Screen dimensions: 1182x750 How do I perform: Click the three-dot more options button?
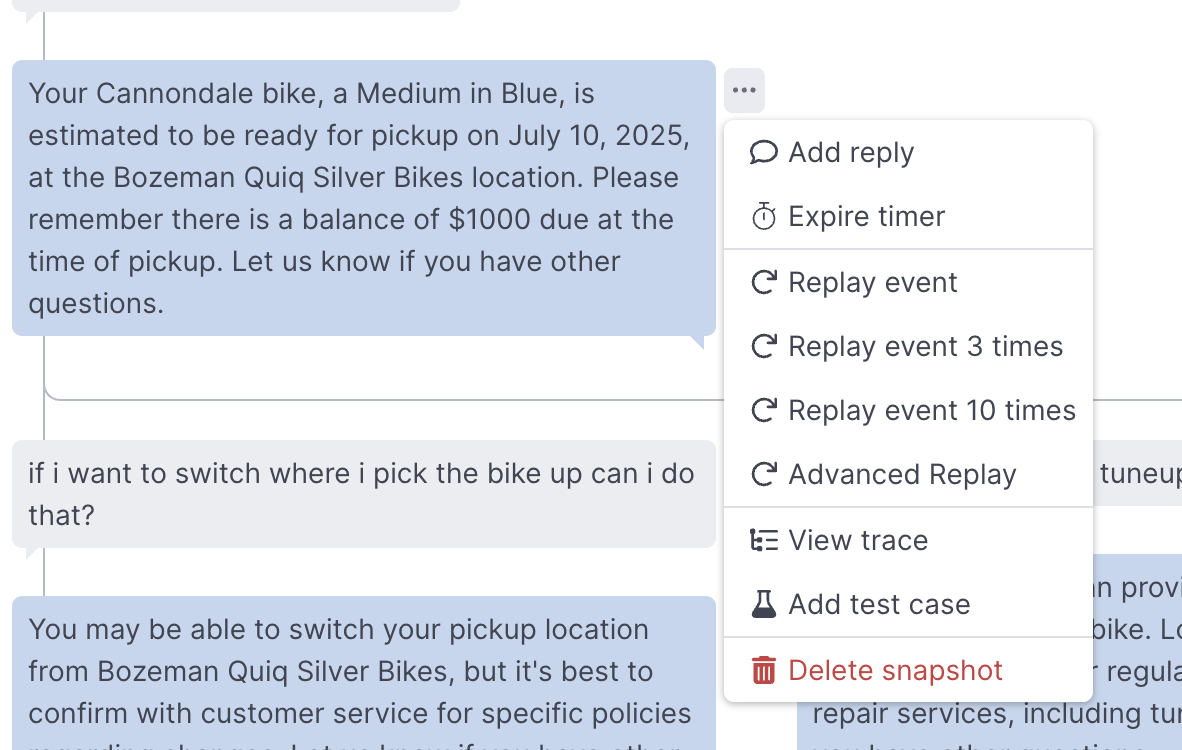click(x=744, y=90)
